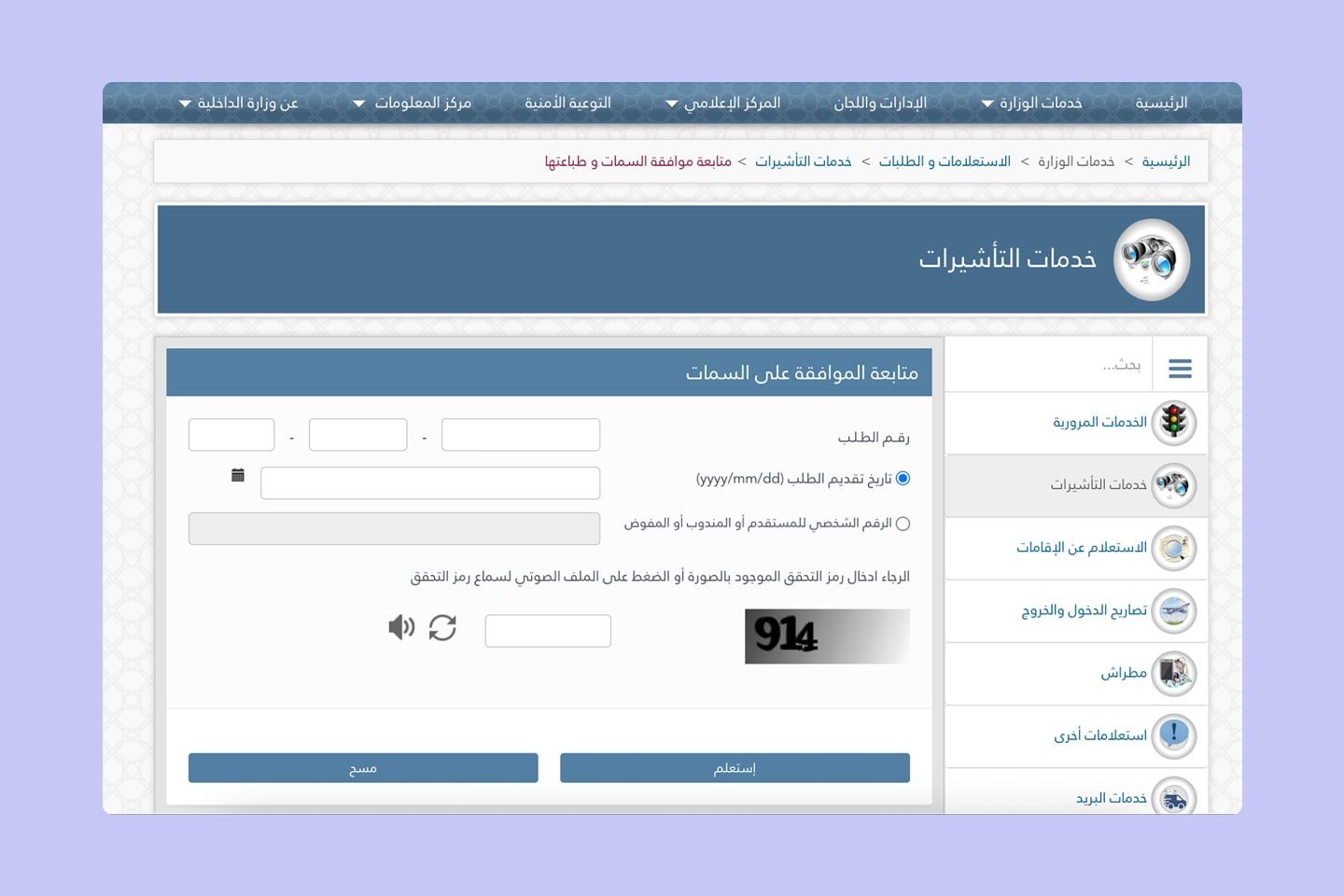Open postal services via truck icon
Viewport: 1344px width, 896px height.
coord(1173,798)
